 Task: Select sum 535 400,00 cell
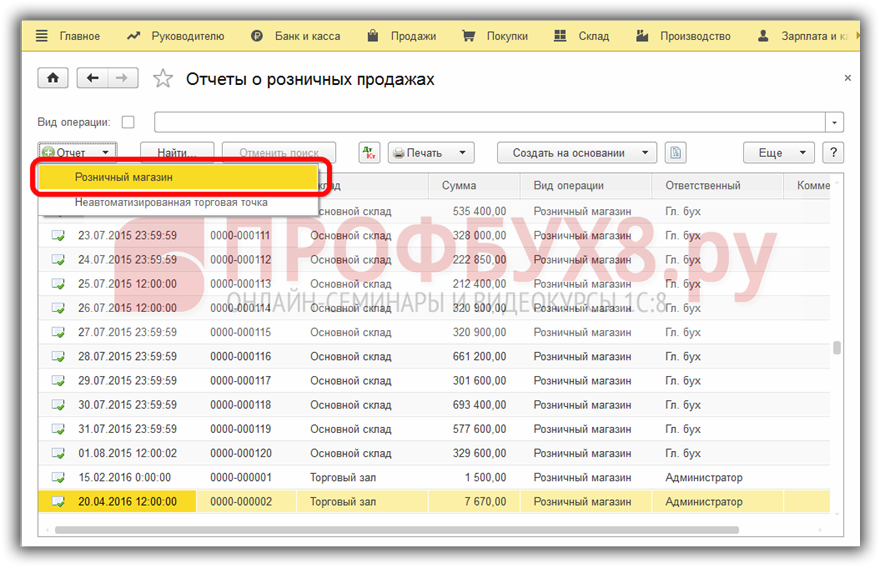pos(474,211)
